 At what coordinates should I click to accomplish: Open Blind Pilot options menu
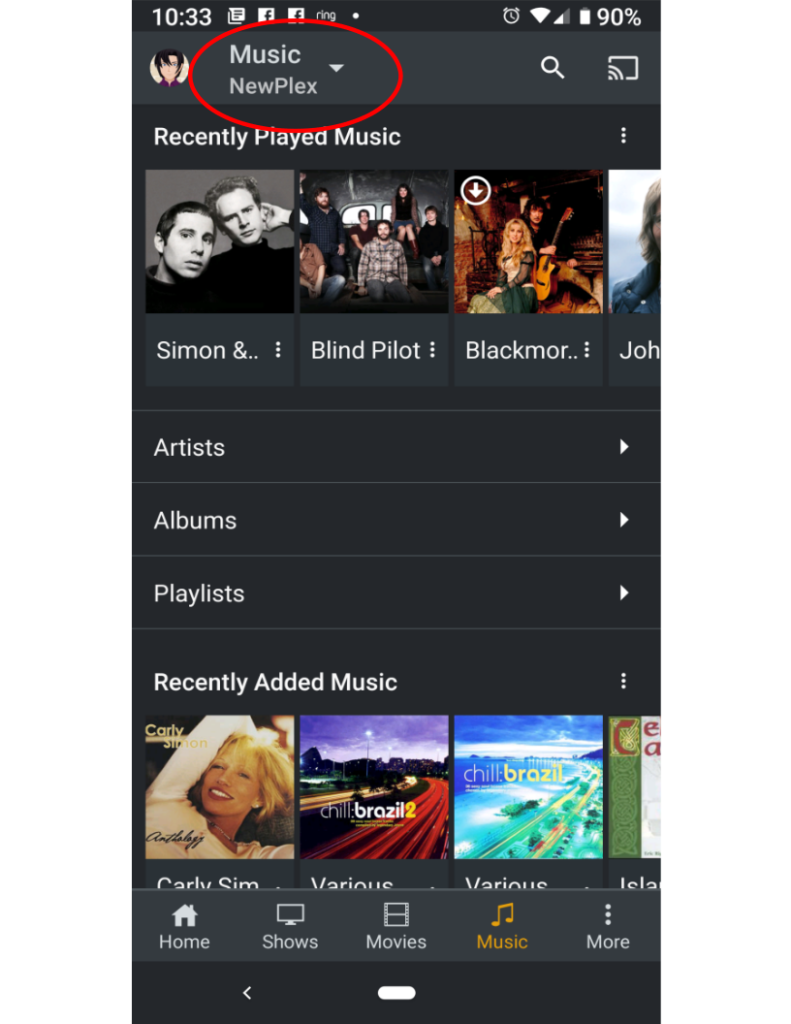pos(432,350)
